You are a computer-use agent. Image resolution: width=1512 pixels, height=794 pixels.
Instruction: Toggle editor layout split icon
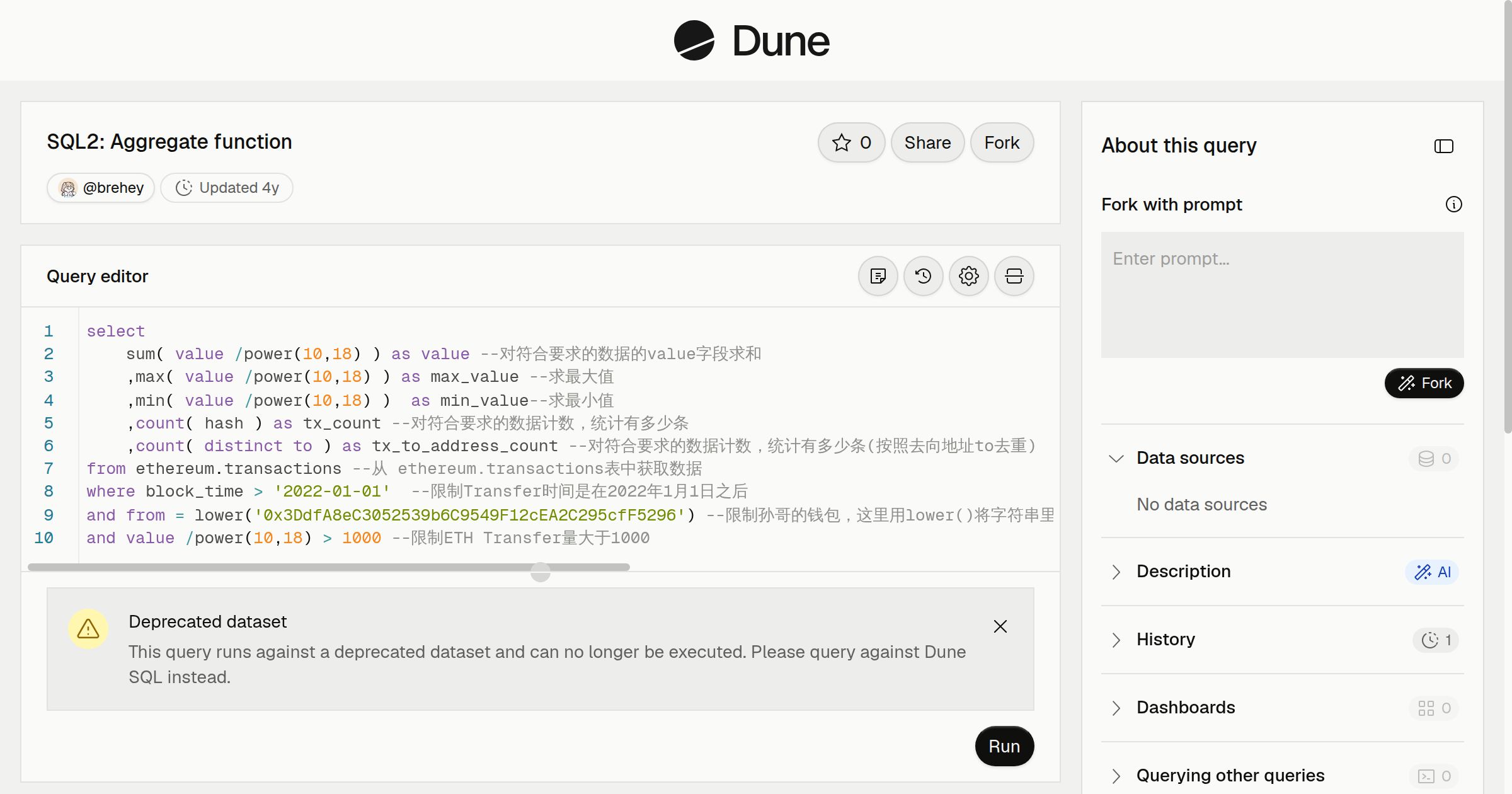coord(1014,276)
